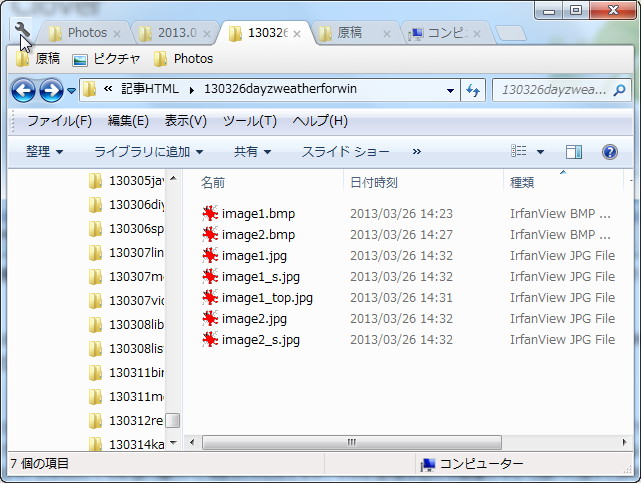This screenshot has width=641, height=483.
Task: Open a new tab
Action: [x=511, y=33]
